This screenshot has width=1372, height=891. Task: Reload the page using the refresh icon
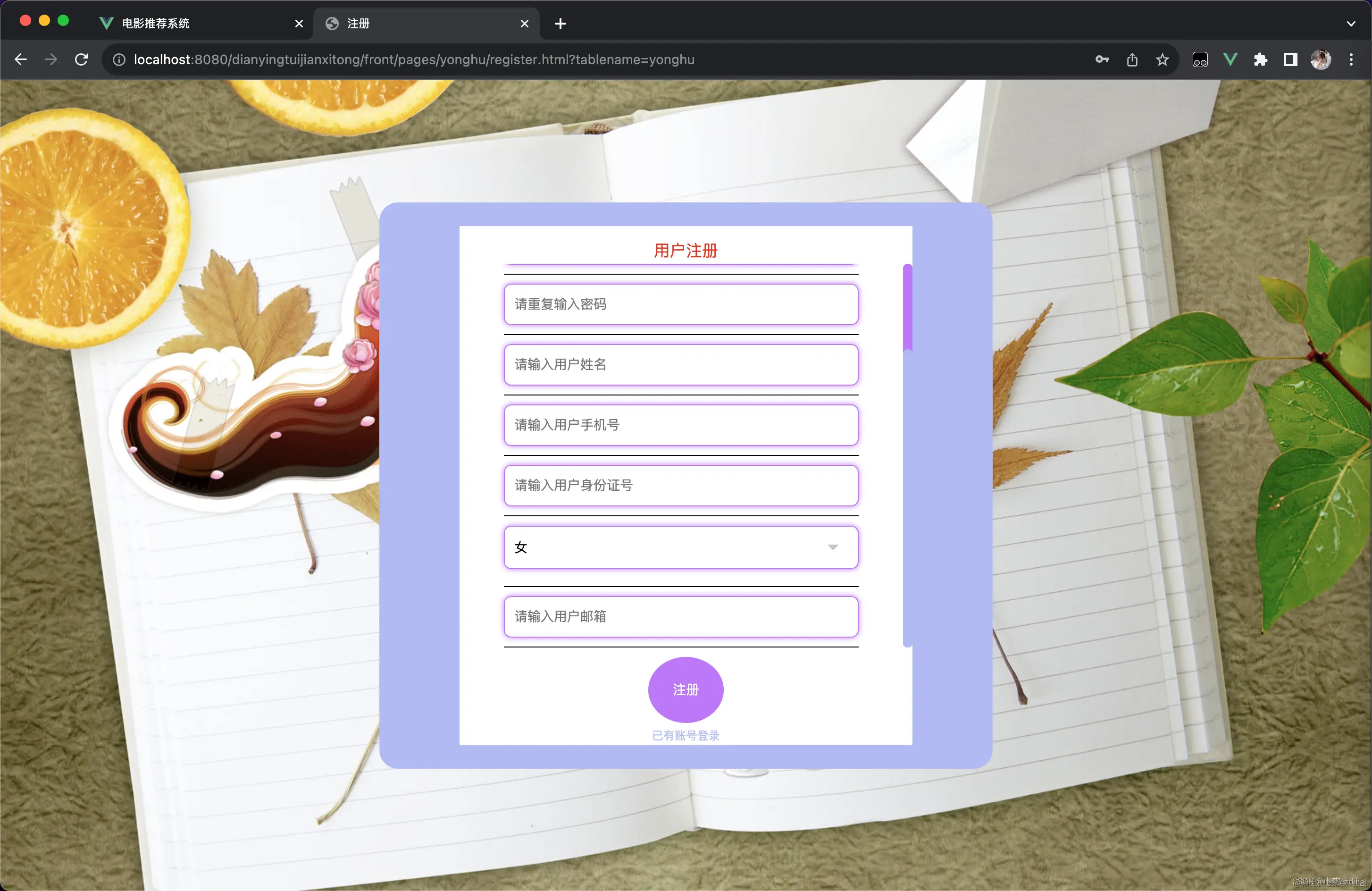pos(81,59)
